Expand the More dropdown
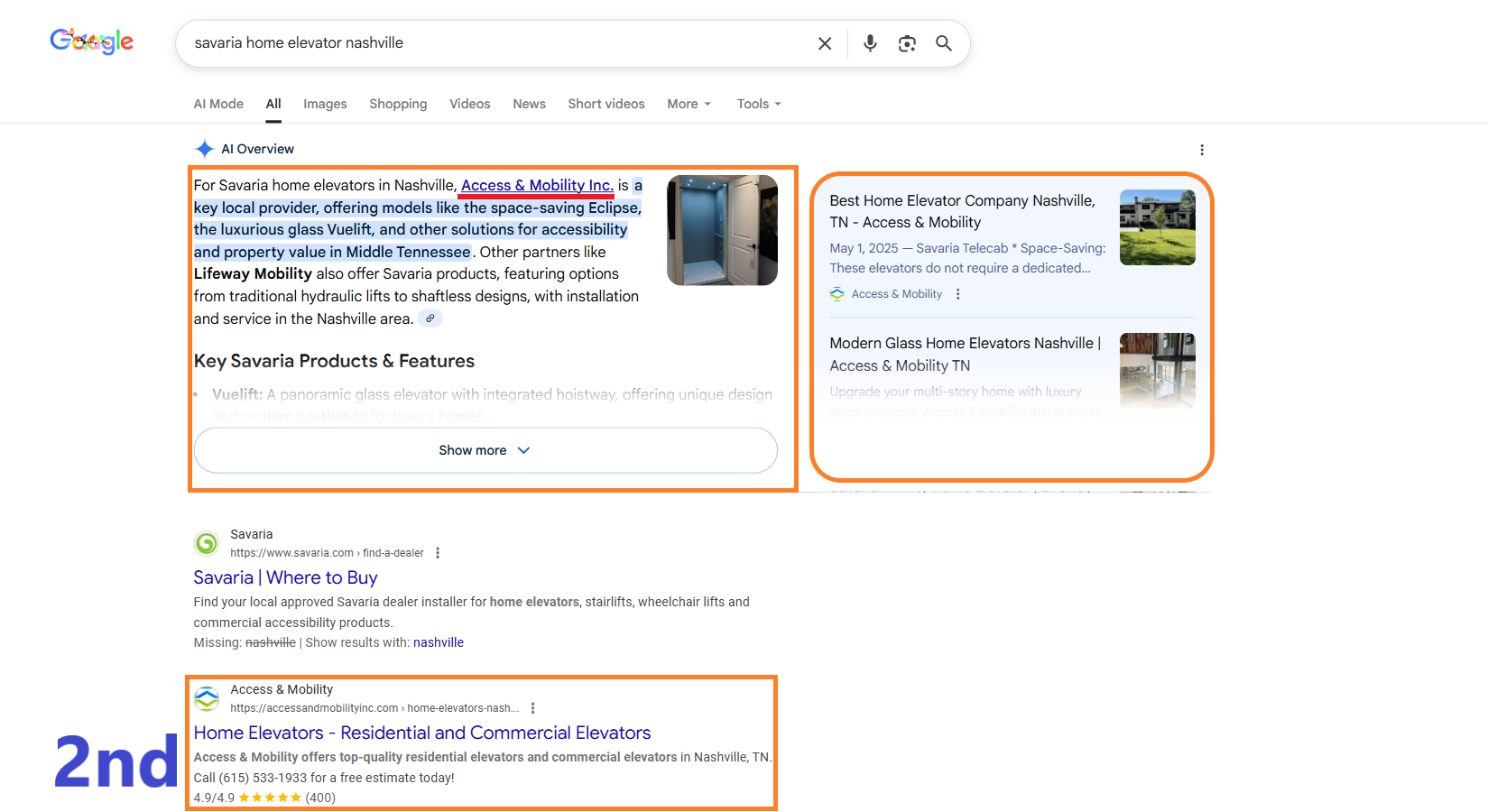The image size is (1488, 812). pos(689,104)
